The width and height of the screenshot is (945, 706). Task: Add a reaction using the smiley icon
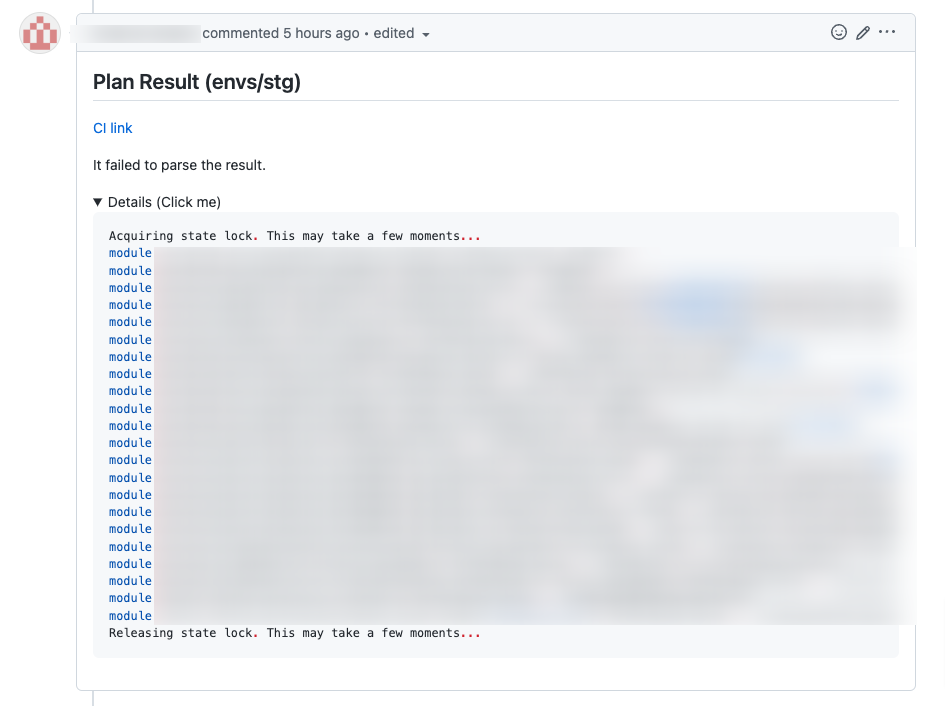(838, 32)
